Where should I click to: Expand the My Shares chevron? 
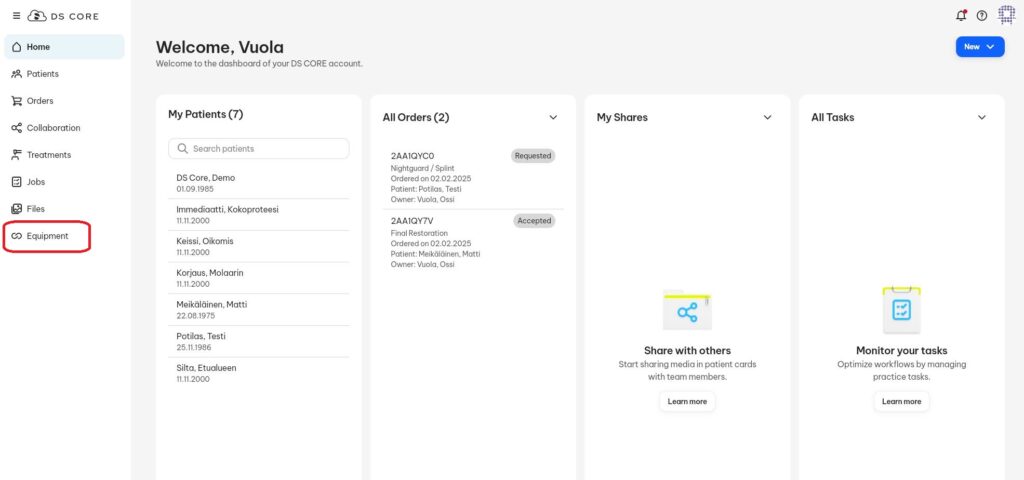pyautogui.click(x=767, y=117)
